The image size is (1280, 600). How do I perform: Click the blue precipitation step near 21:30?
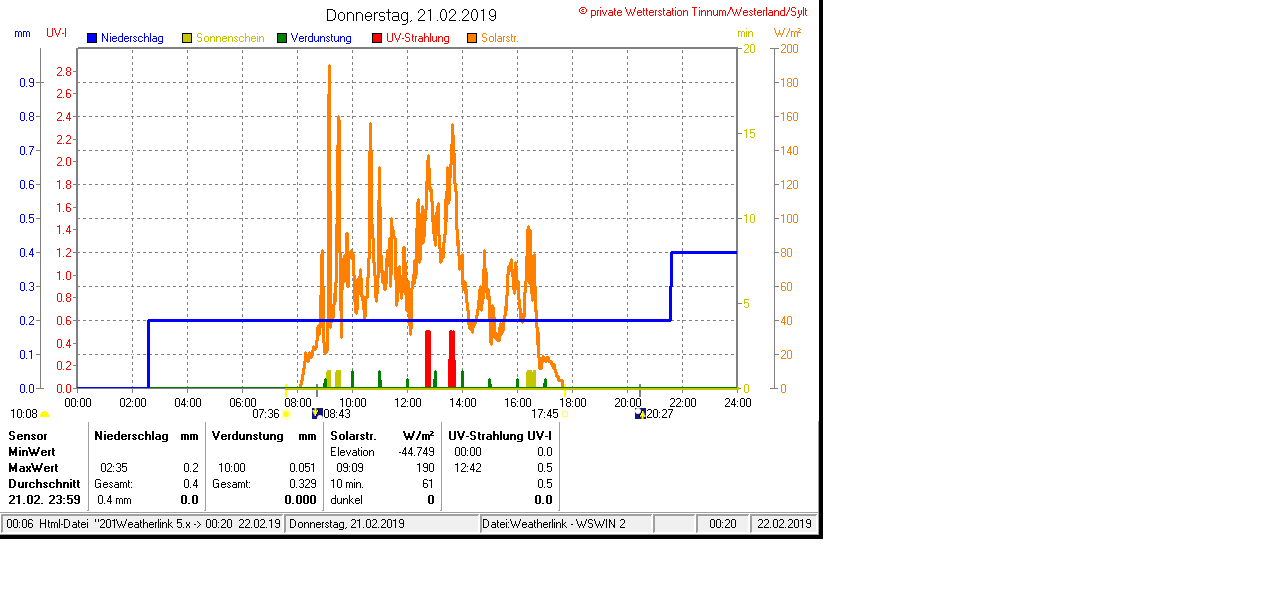(671, 286)
